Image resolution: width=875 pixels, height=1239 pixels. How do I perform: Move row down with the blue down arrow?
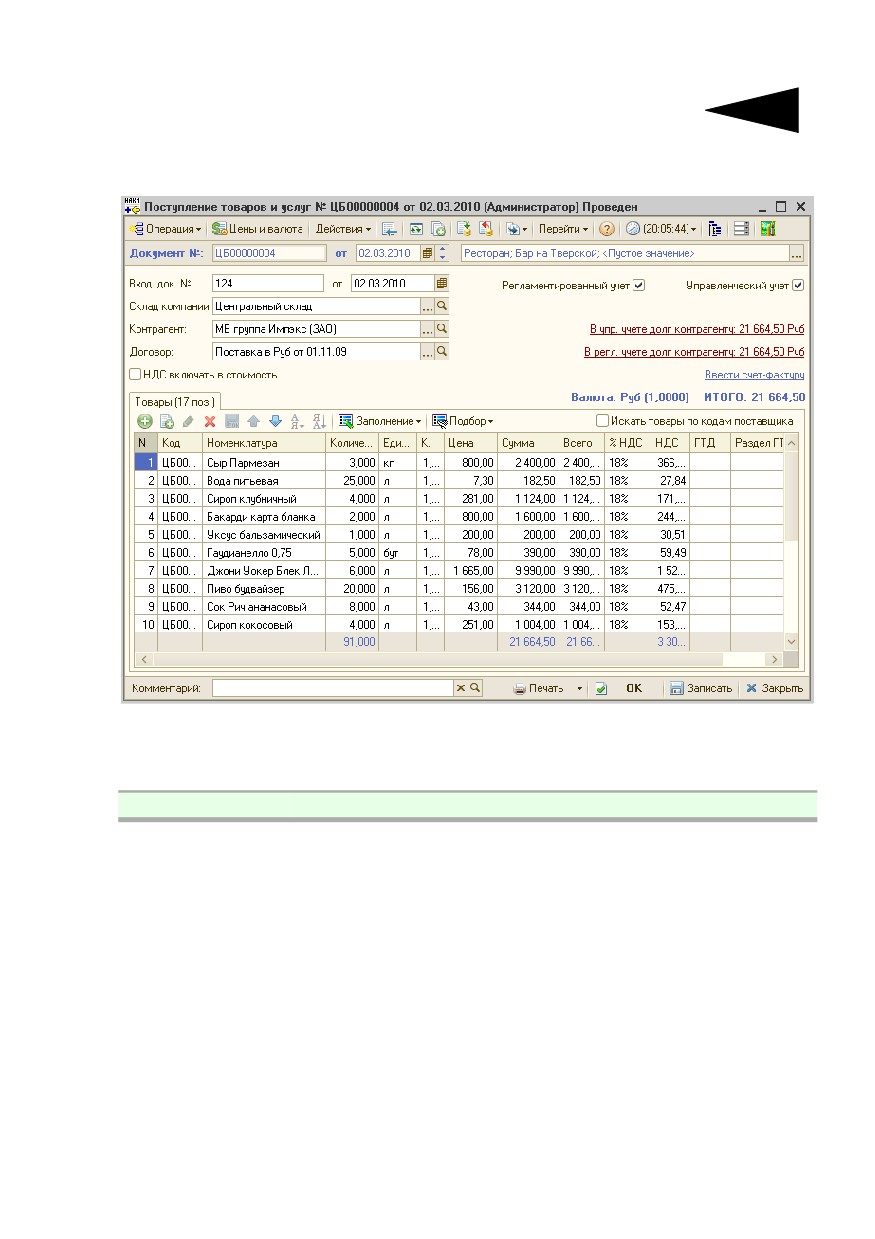tap(275, 422)
